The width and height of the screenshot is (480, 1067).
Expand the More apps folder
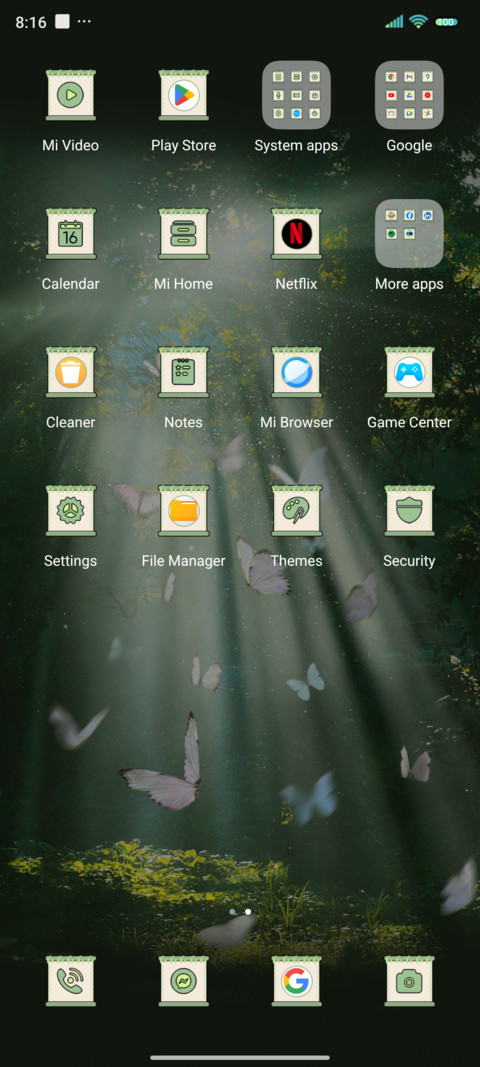[409, 233]
